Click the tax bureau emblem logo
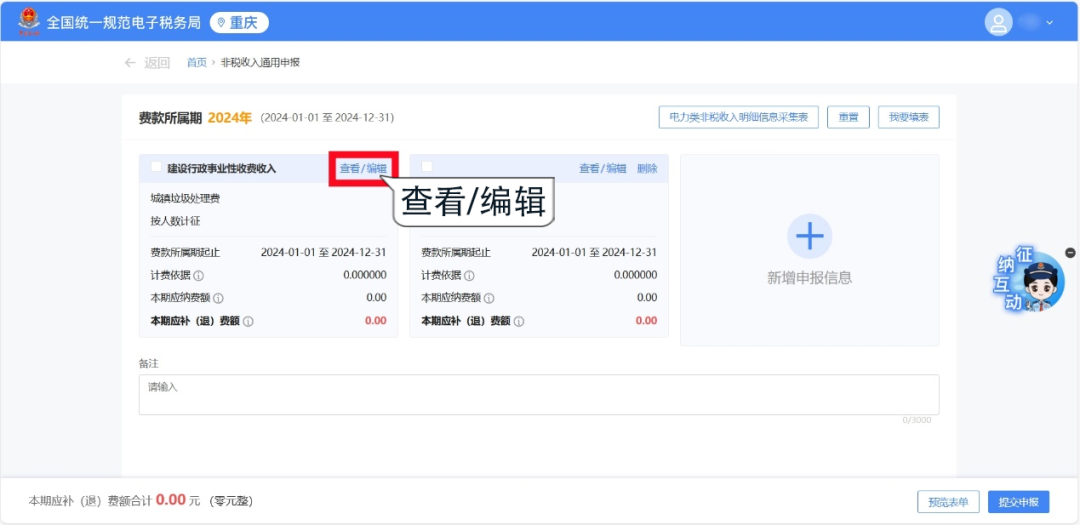The image size is (1080, 525). tap(28, 22)
